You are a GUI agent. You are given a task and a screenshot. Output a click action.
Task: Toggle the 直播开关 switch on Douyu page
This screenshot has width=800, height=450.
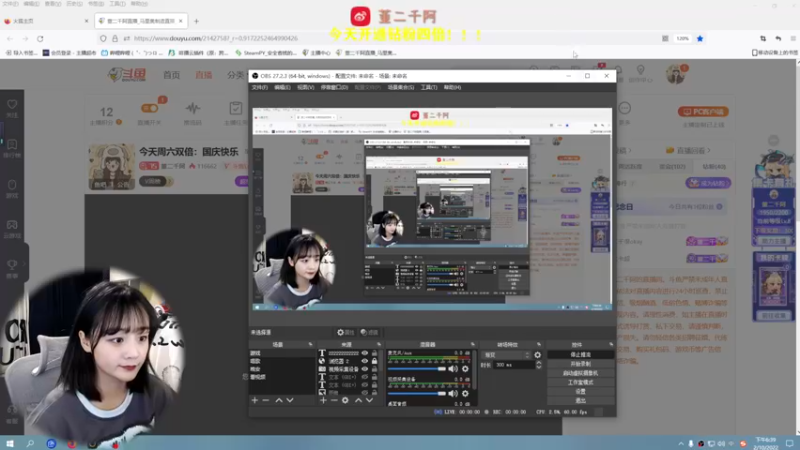(x=149, y=108)
